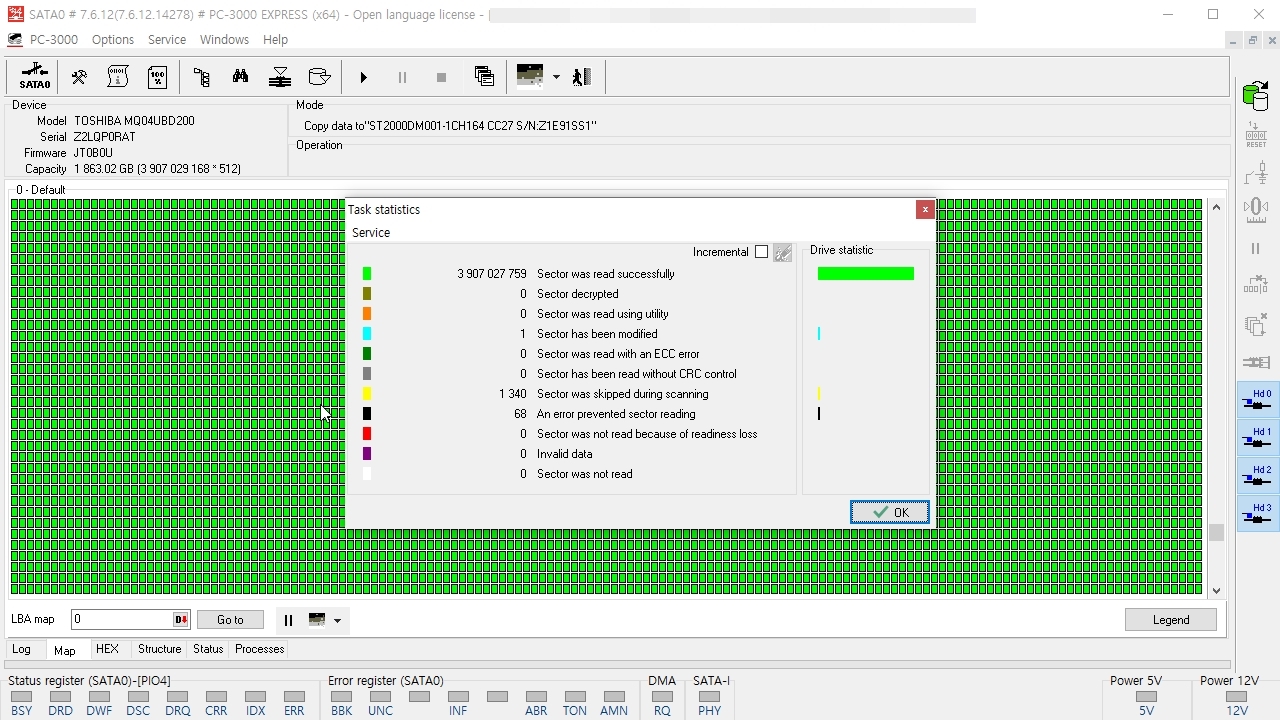
Task: Click the Legend button
Action: pyautogui.click(x=1170, y=620)
